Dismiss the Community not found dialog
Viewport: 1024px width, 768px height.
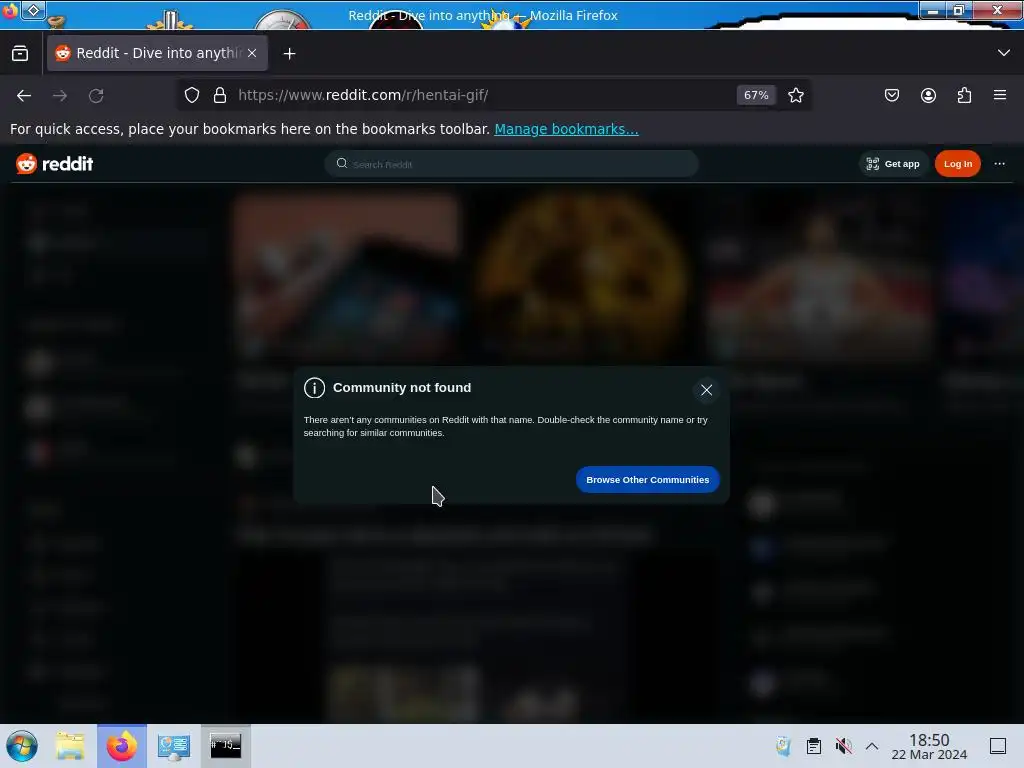coord(706,390)
